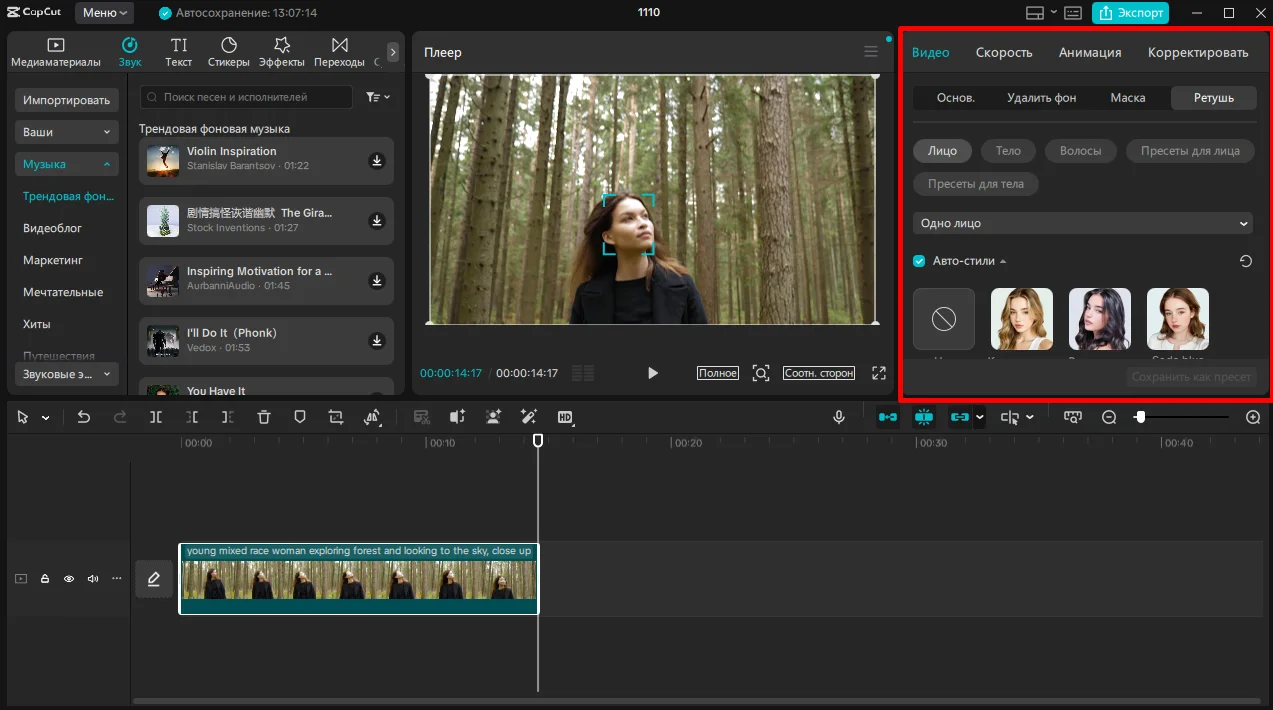The width and height of the screenshot is (1273, 710).
Task: Click the undo arrow in timeline toolbar
Action: click(x=84, y=417)
